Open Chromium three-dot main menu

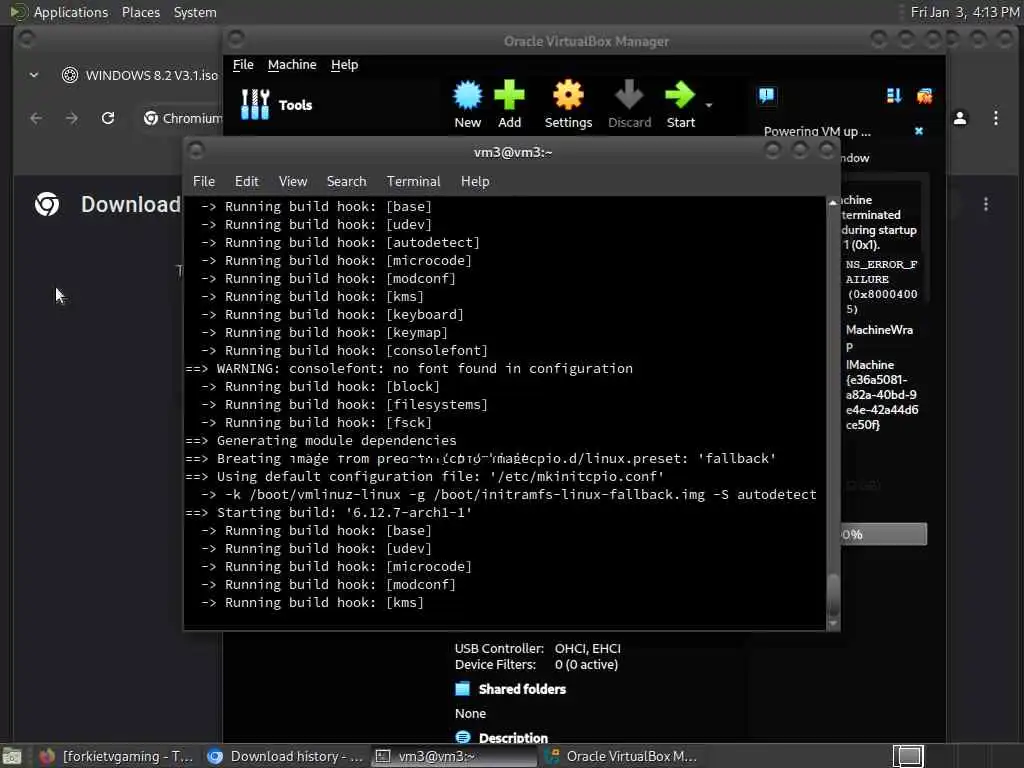click(995, 118)
